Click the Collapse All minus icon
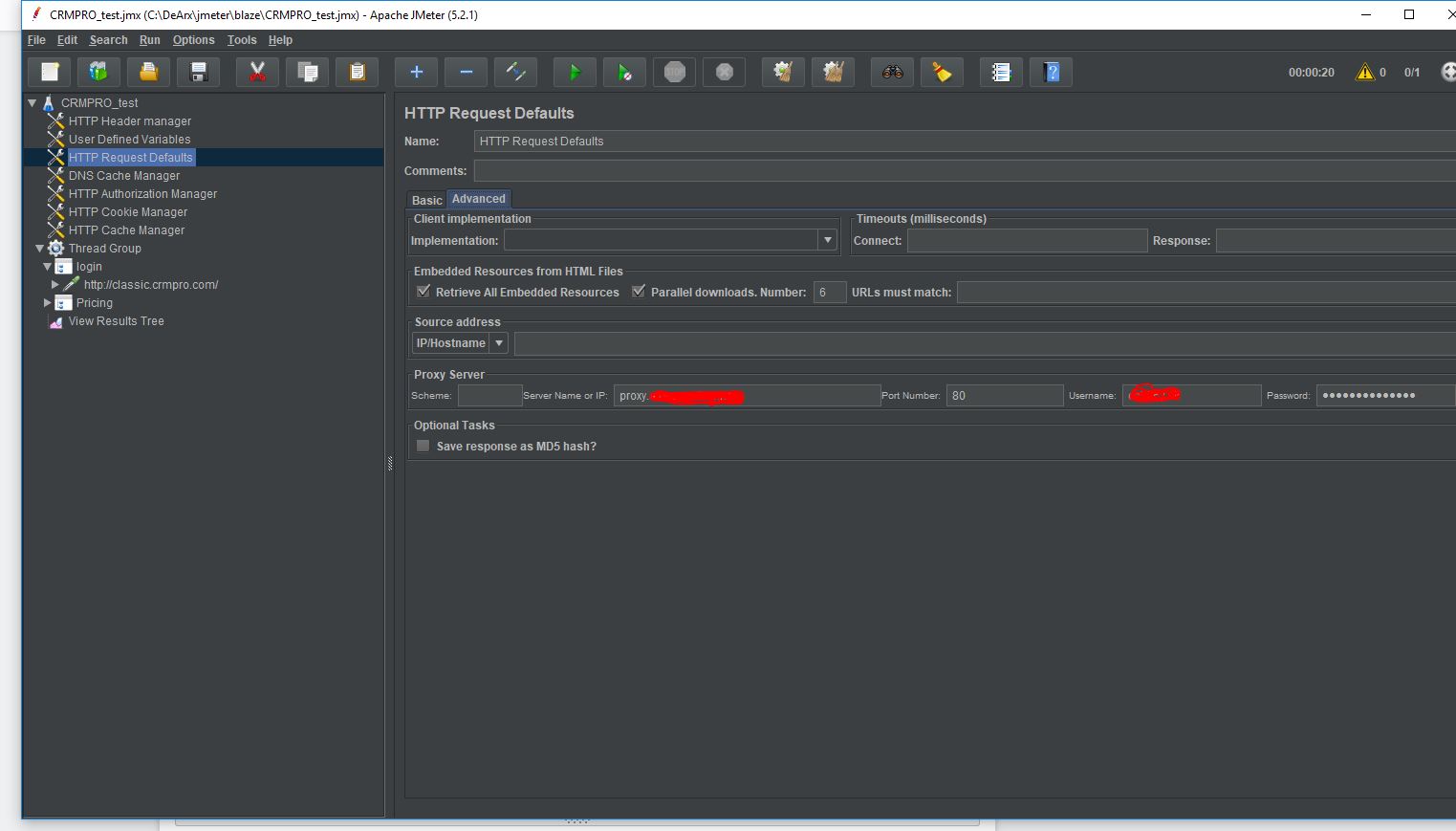Image resolution: width=1456 pixels, height=831 pixels. (x=466, y=72)
